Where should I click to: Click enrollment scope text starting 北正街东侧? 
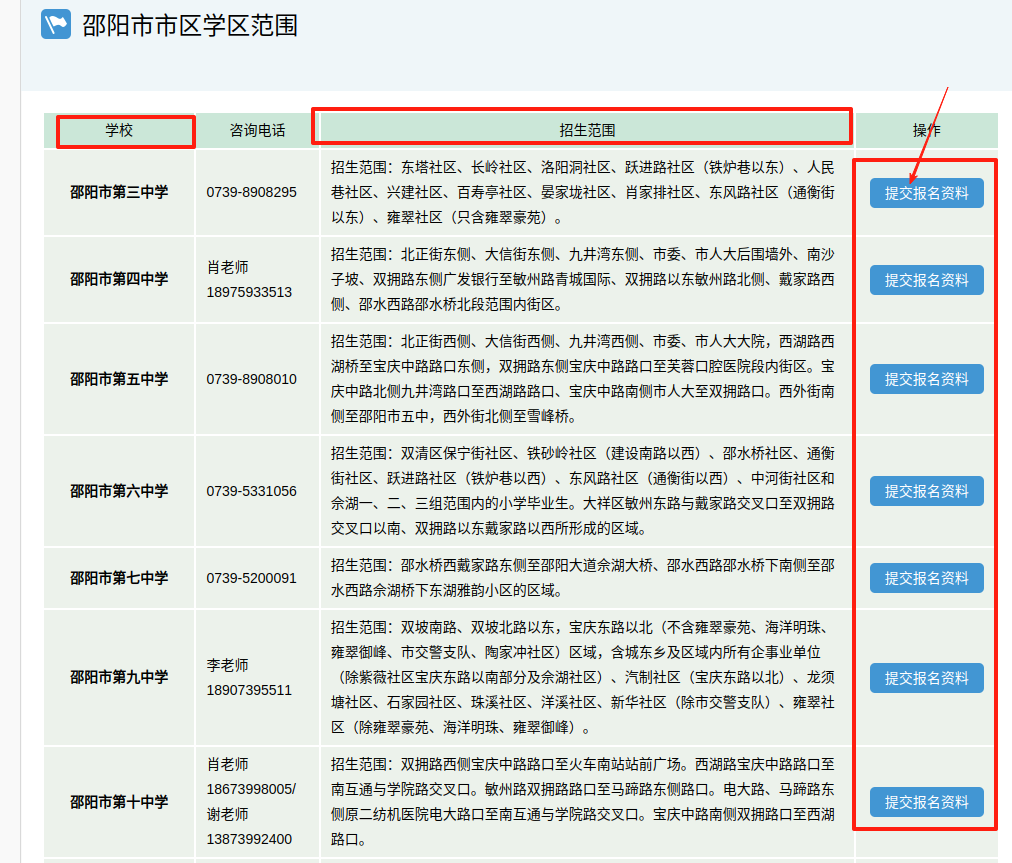point(583,279)
